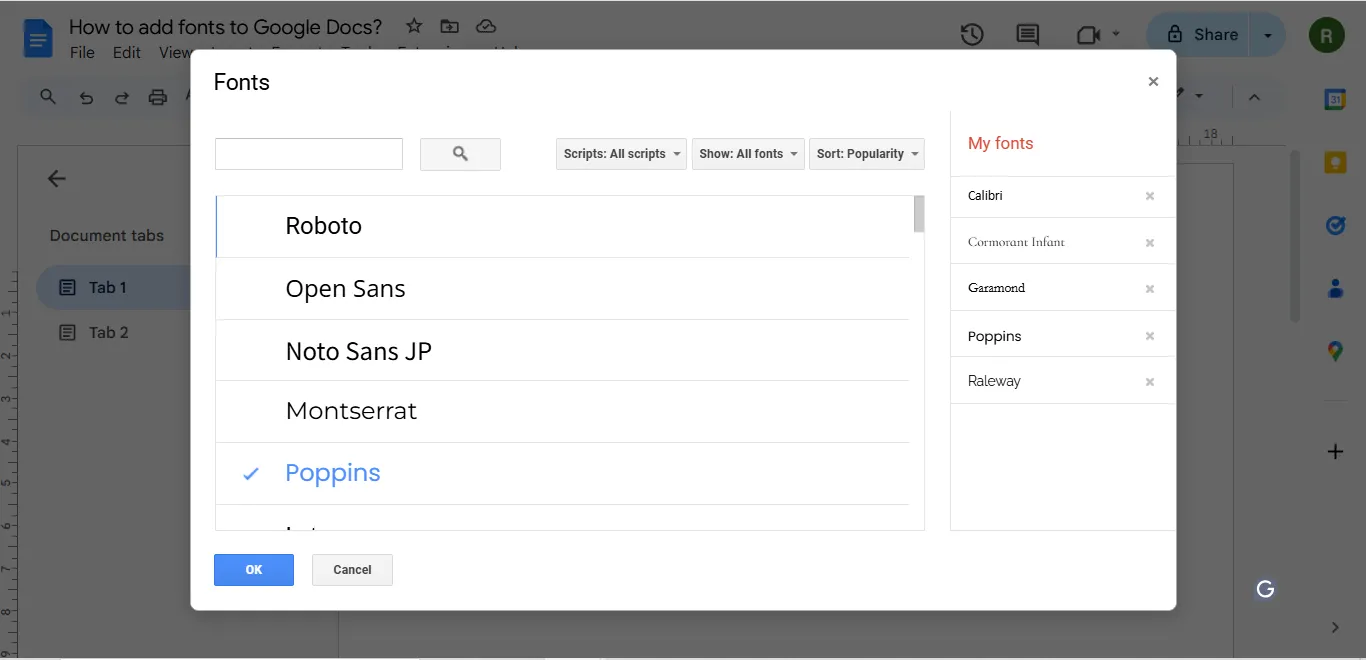Screen dimensions: 1366x660
Task: Click Calibri in My fonts
Action: pos(985,196)
